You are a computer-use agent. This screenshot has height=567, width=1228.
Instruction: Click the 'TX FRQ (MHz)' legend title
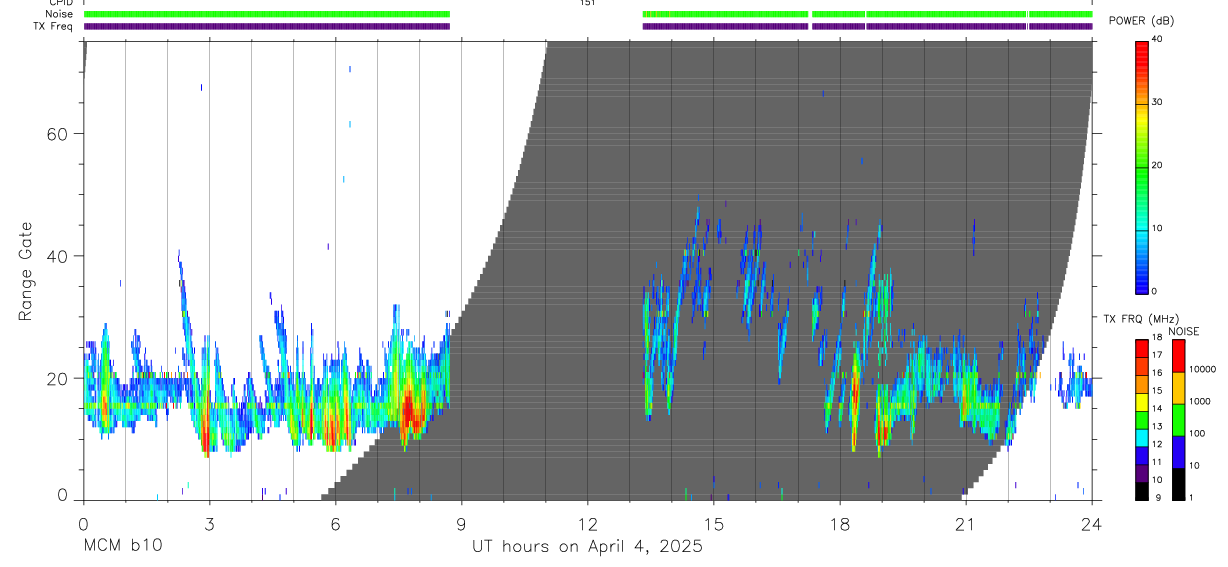pyautogui.click(x=1138, y=319)
